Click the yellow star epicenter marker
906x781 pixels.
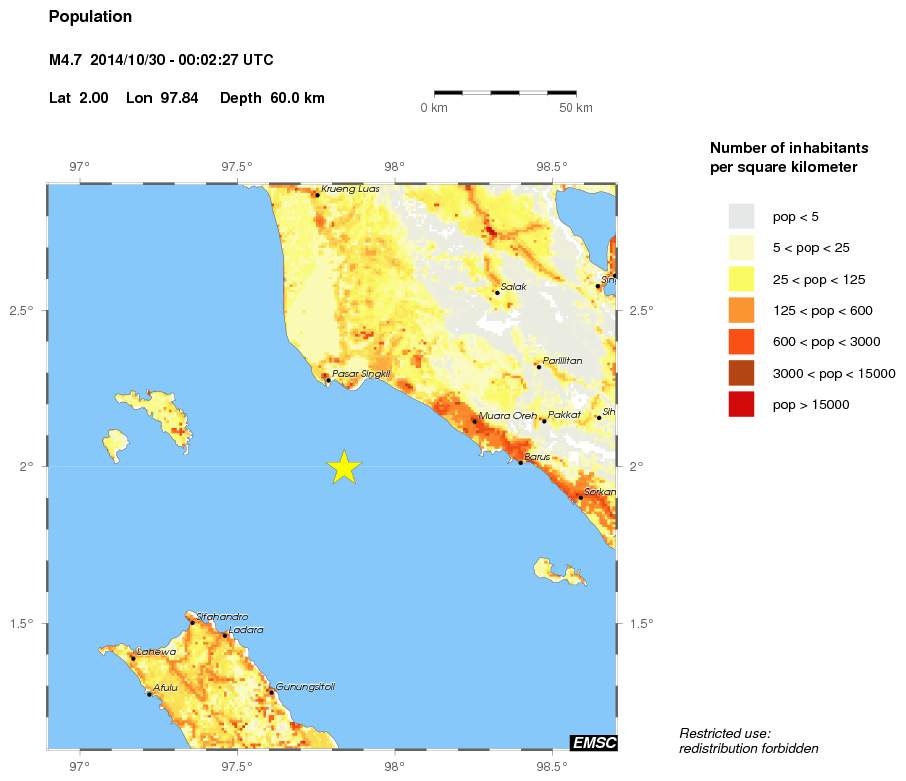point(344,466)
